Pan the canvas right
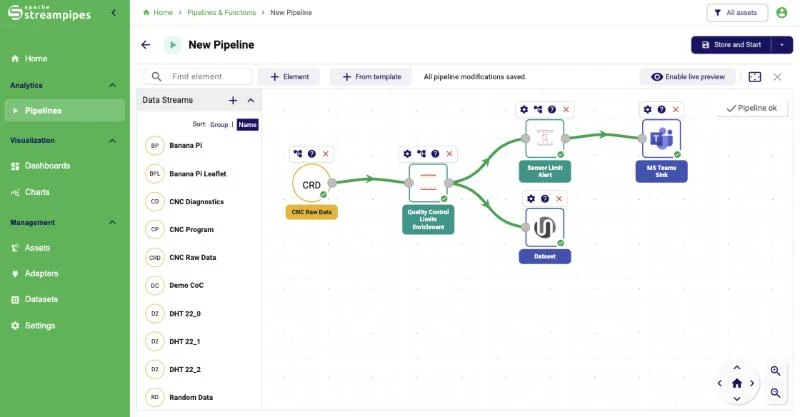The height and width of the screenshot is (417, 800). (x=752, y=383)
